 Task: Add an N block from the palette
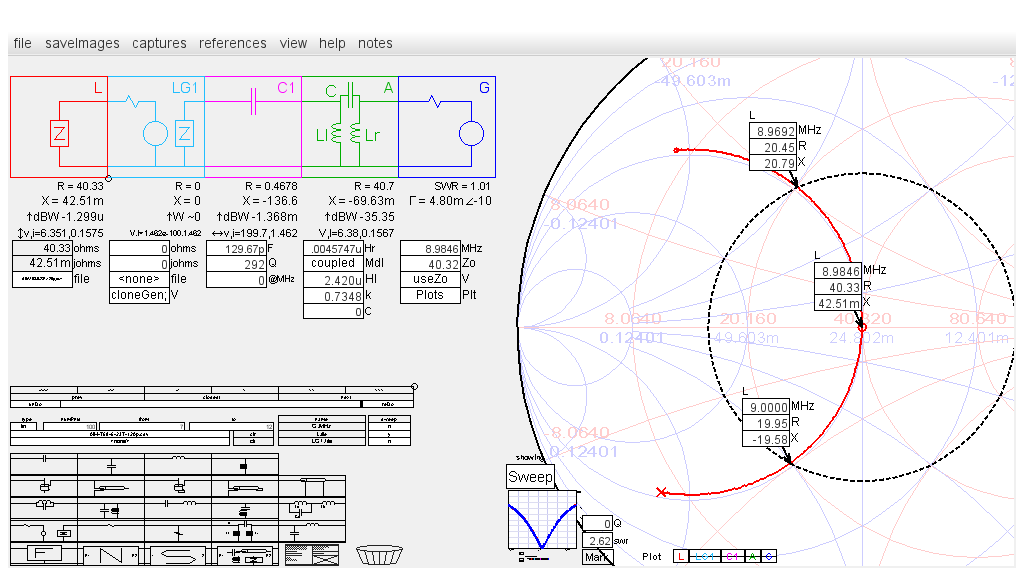click(111, 555)
